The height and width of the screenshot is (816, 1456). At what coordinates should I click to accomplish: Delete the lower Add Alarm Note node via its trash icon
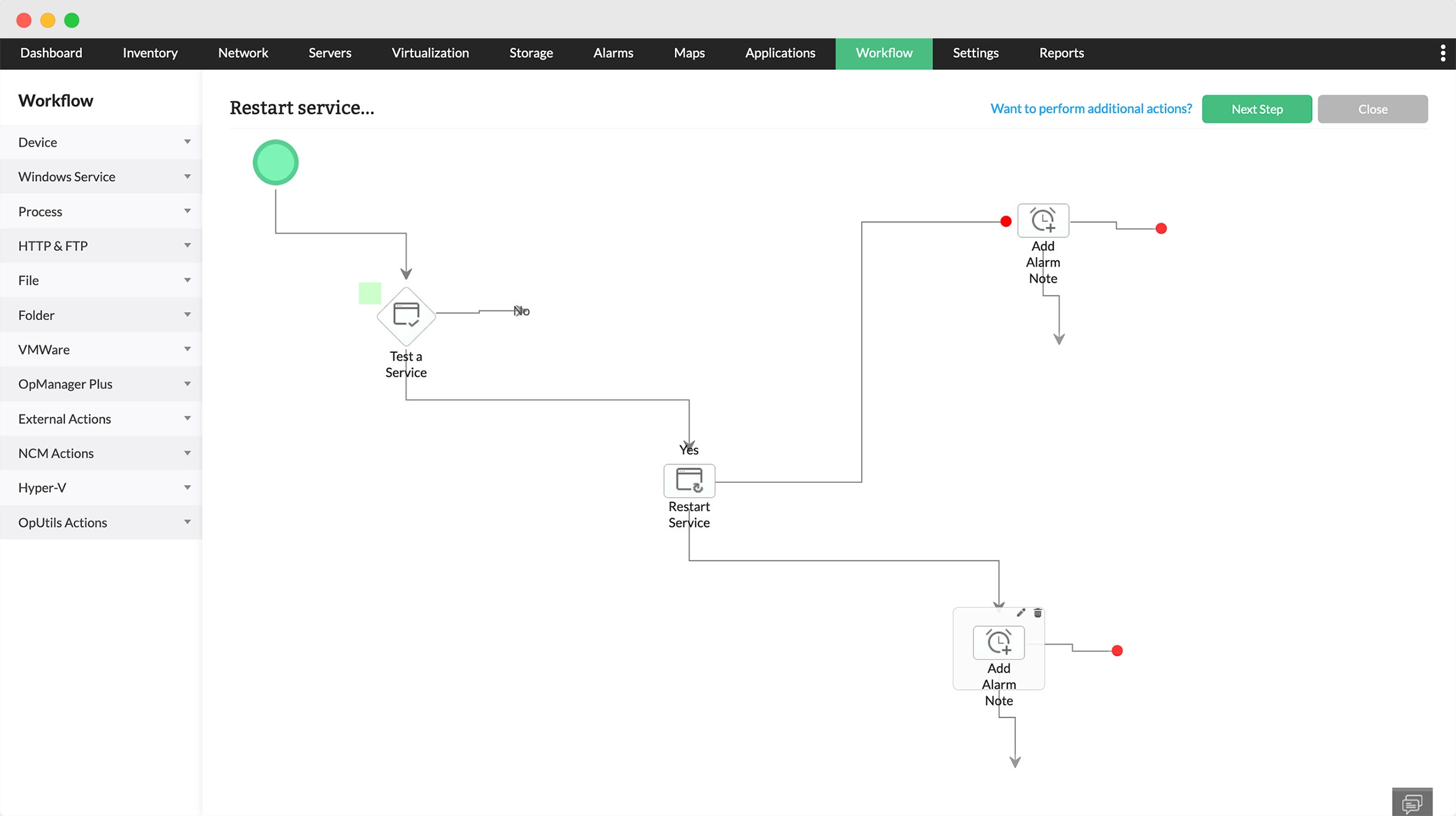coord(1038,613)
